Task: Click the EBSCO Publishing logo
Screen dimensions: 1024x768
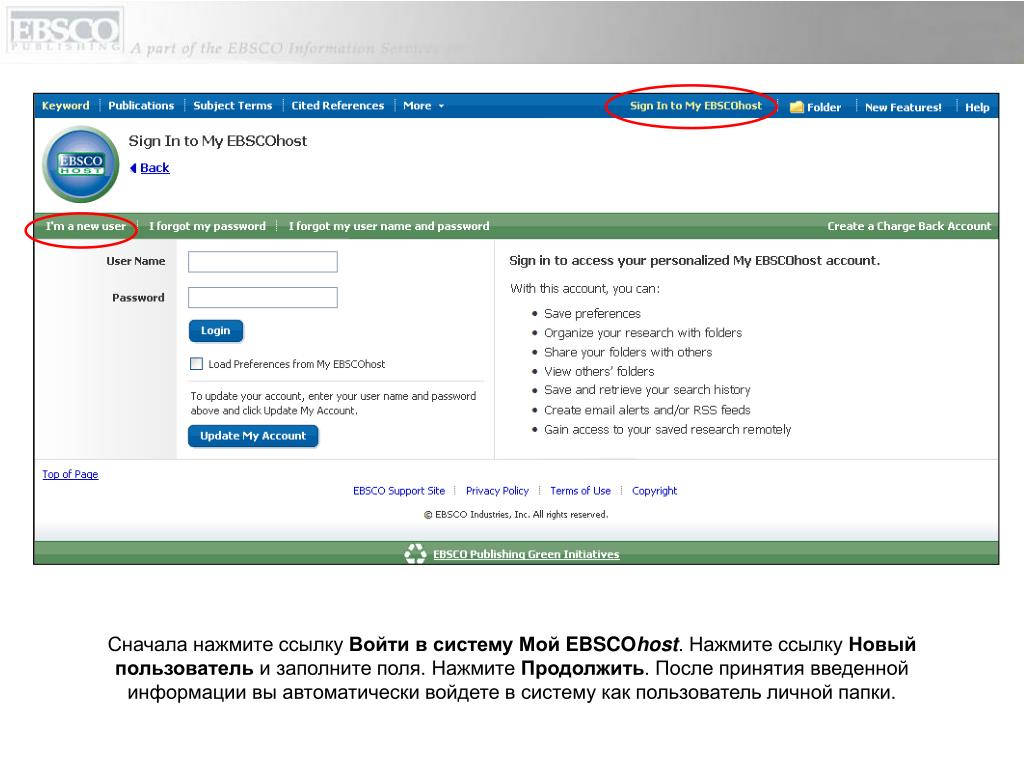Action: pyautogui.click(x=65, y=31)
